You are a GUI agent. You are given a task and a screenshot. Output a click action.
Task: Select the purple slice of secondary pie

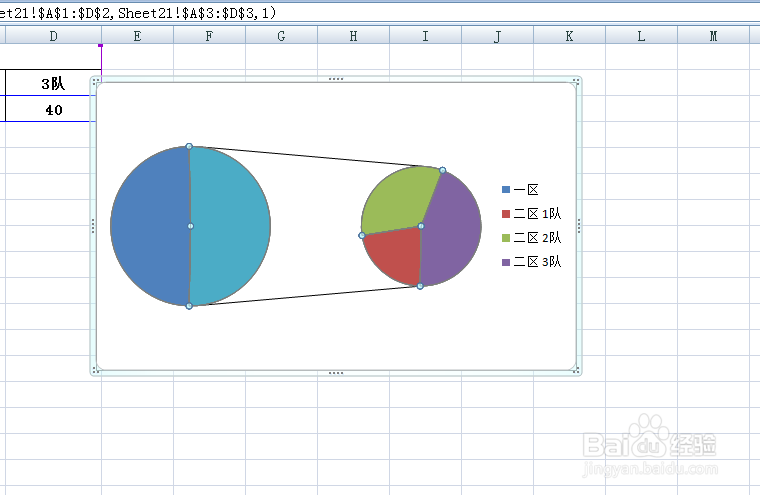point(451,230)
